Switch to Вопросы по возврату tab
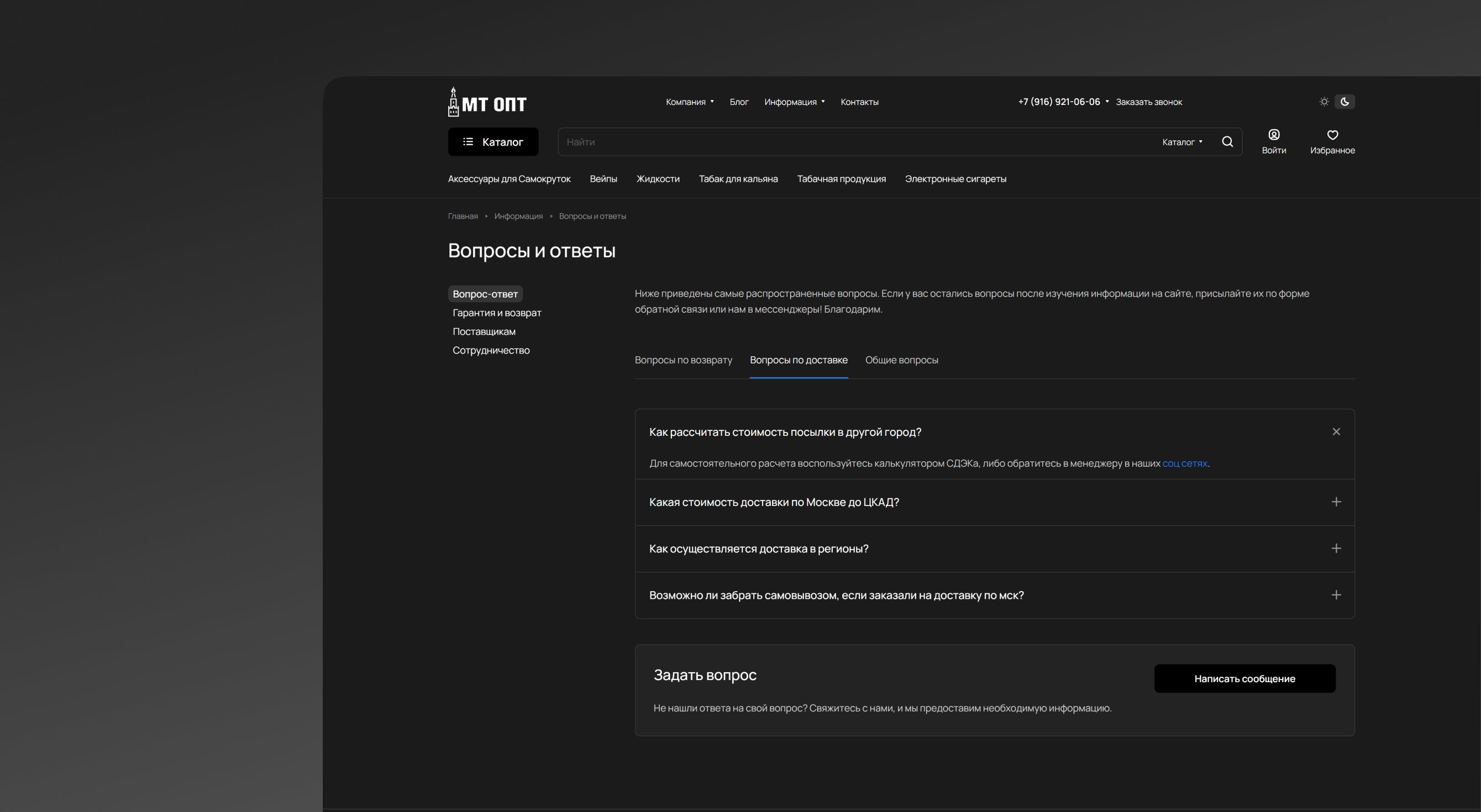Image resolution: width=1481 pixels, height=812 pixels. pos(683,360)
